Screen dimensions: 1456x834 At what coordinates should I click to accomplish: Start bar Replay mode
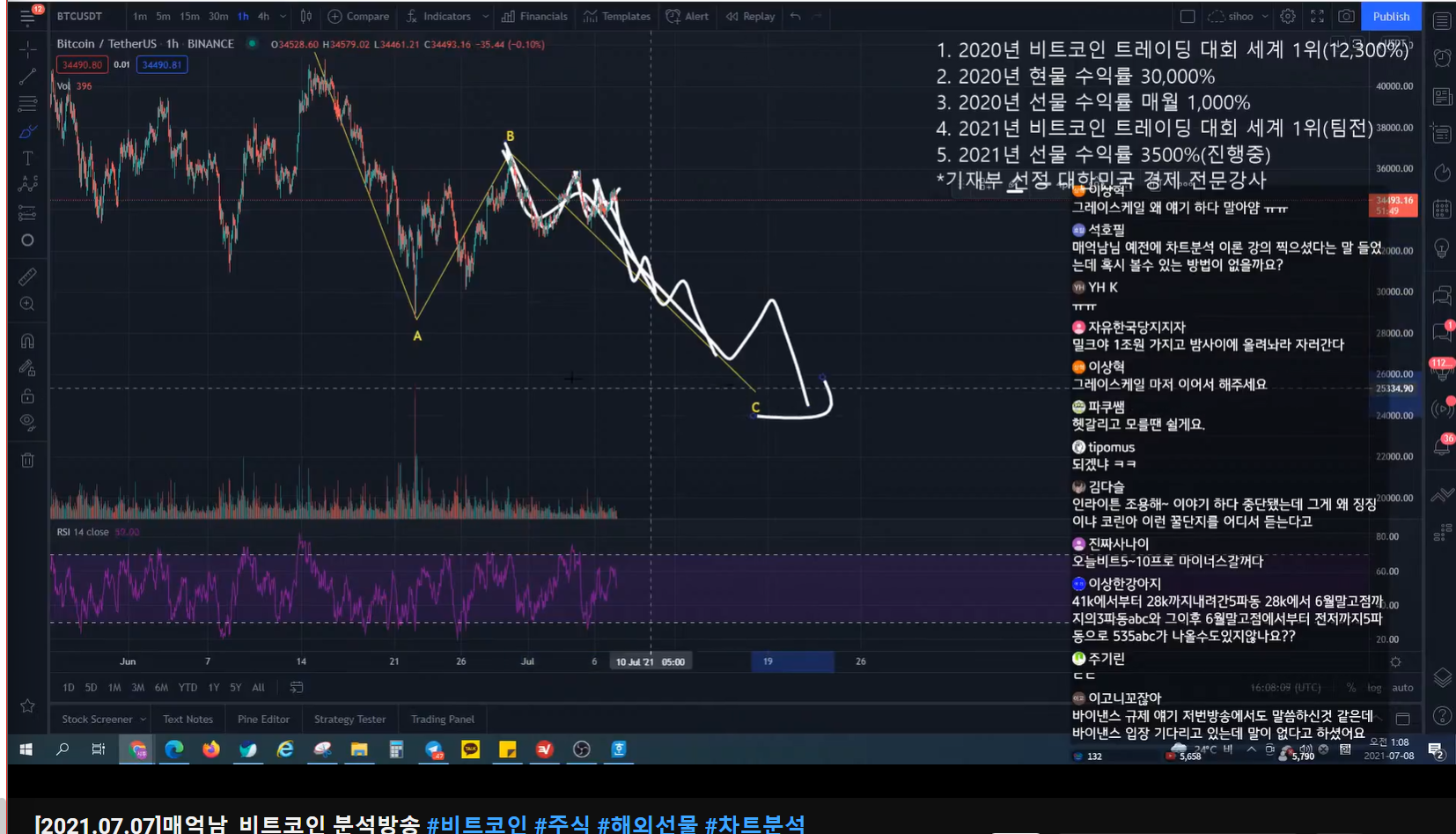coord(750,17)
